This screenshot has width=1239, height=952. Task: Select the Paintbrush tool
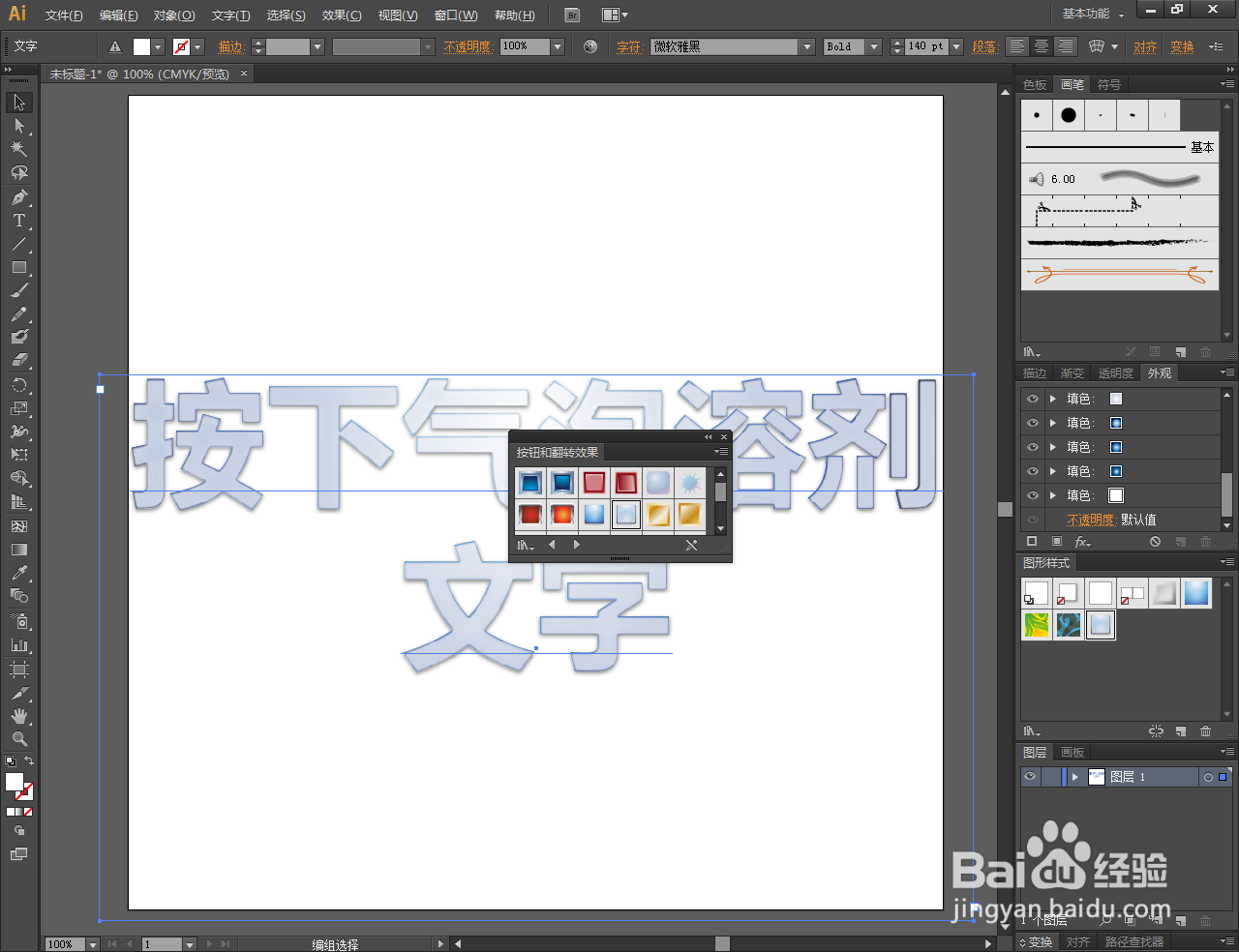tap(19, 290)
